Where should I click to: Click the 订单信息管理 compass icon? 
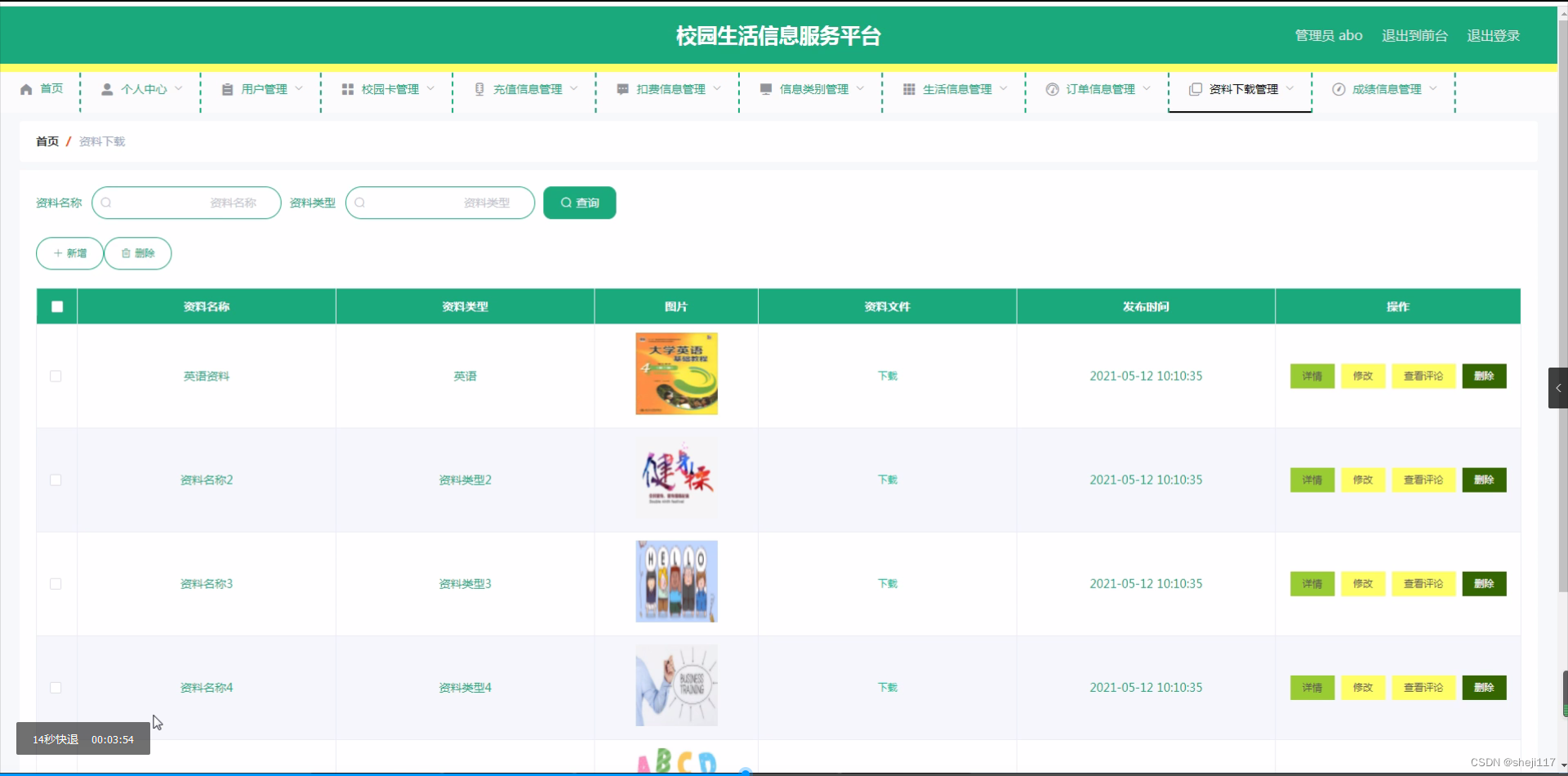pyautogui.click(x=1052, y=89)
